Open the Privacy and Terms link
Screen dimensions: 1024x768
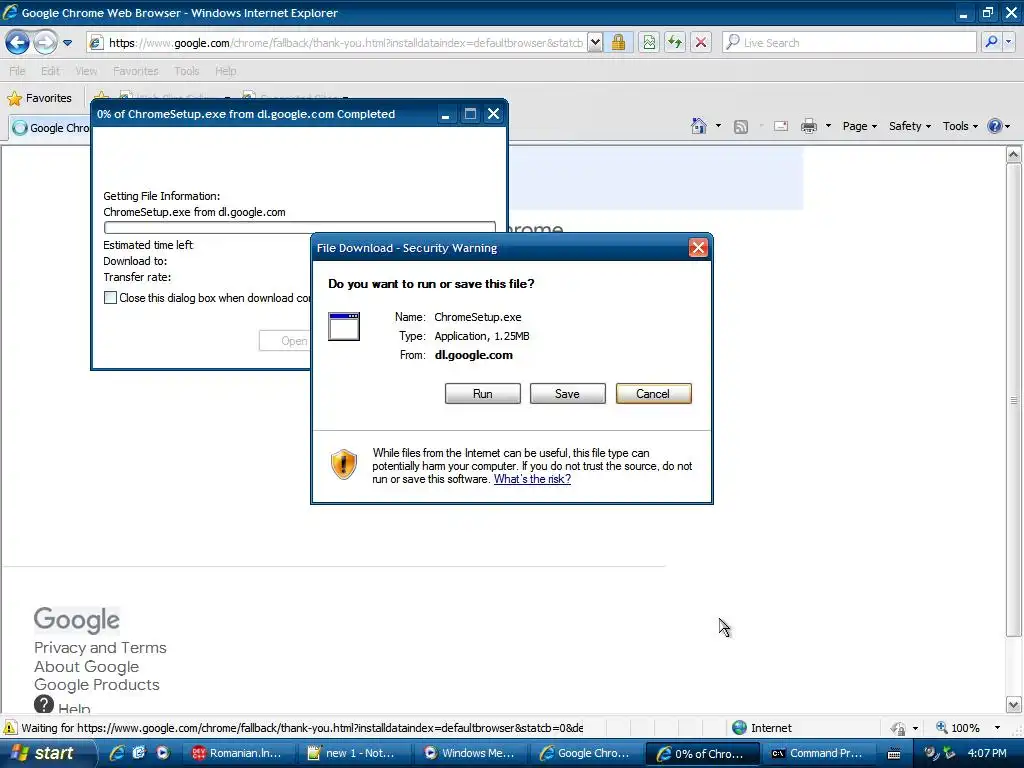[x=100, y=648]
